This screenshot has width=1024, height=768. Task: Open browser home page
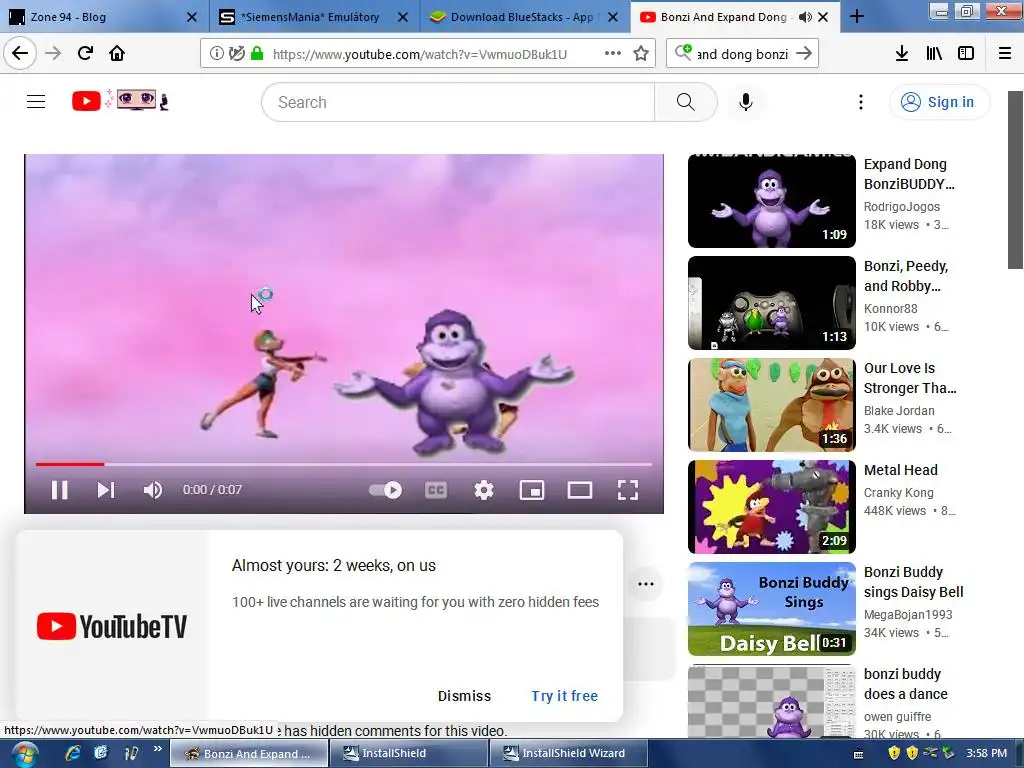pos(117,54)
